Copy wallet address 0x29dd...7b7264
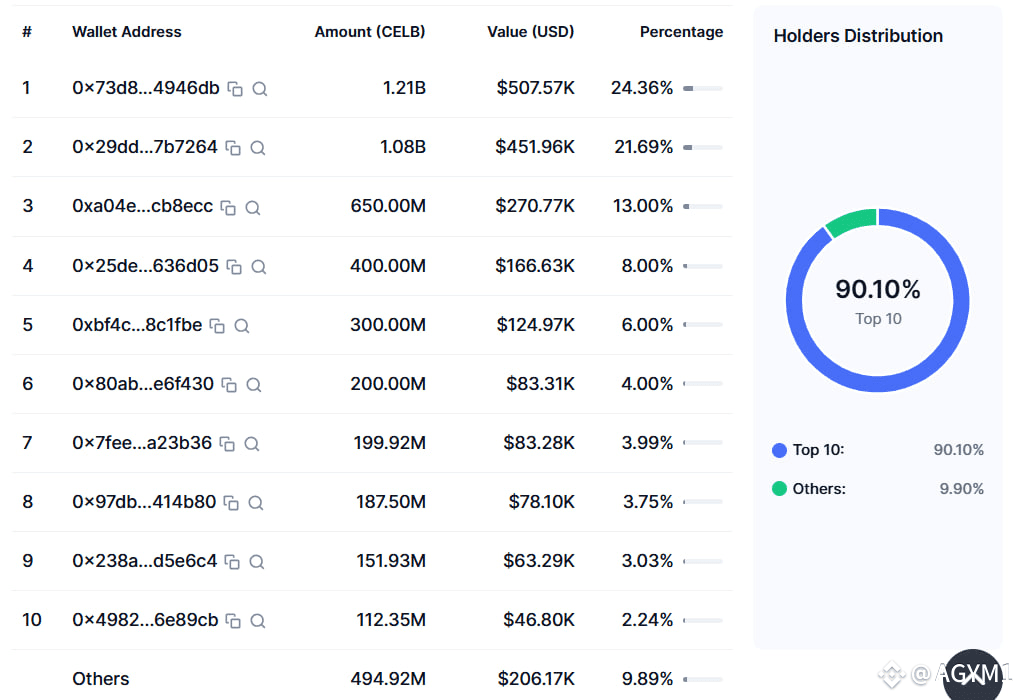This screenshot has height=700, width=1021. [x=233, y=148]
